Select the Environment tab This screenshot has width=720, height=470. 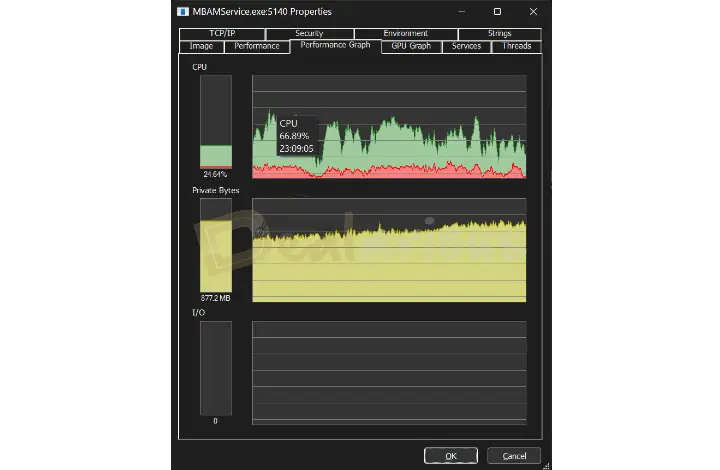coord(405,34)
